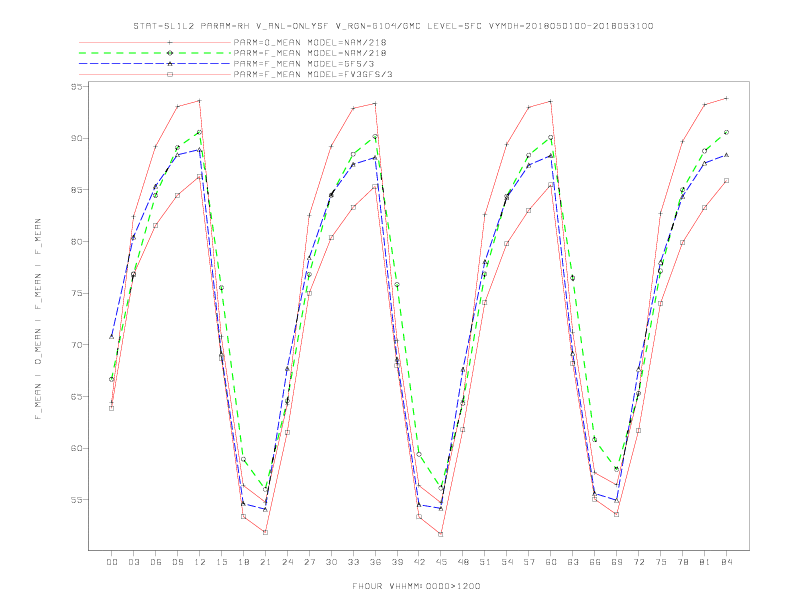Click the x-axis tick label 27

click(x=309, y=562)
